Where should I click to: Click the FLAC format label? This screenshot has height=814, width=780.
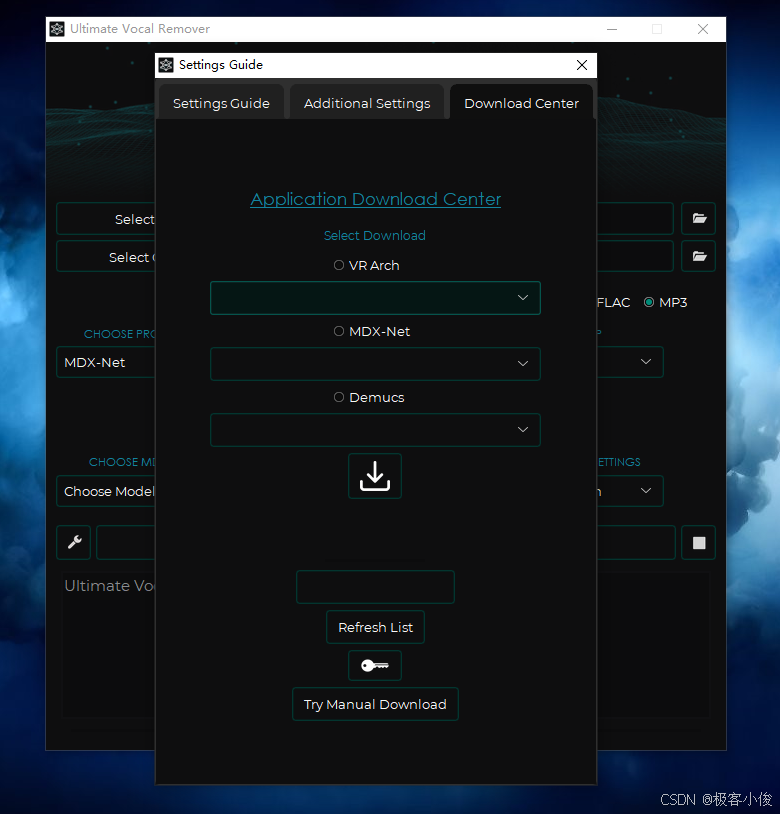click(x=613, y=303)
